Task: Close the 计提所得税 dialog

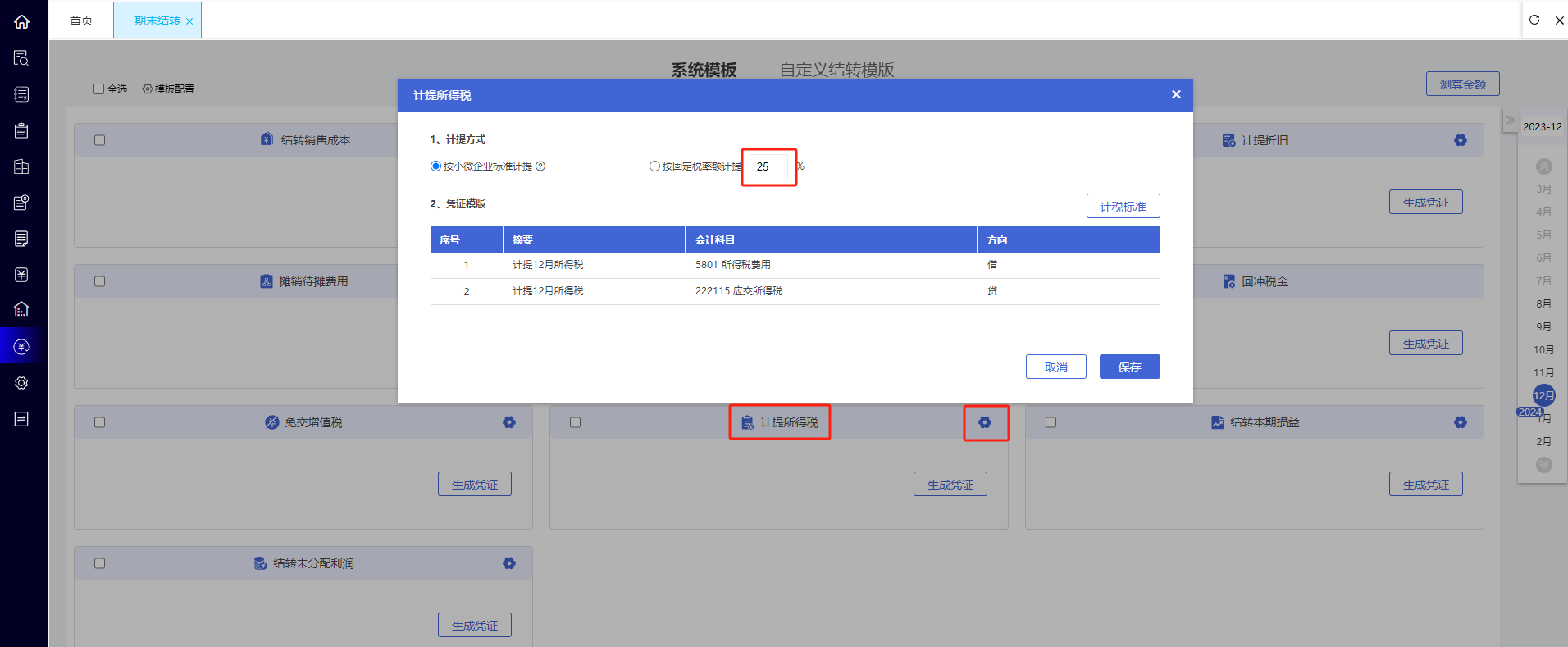Action: point(1176,94)
